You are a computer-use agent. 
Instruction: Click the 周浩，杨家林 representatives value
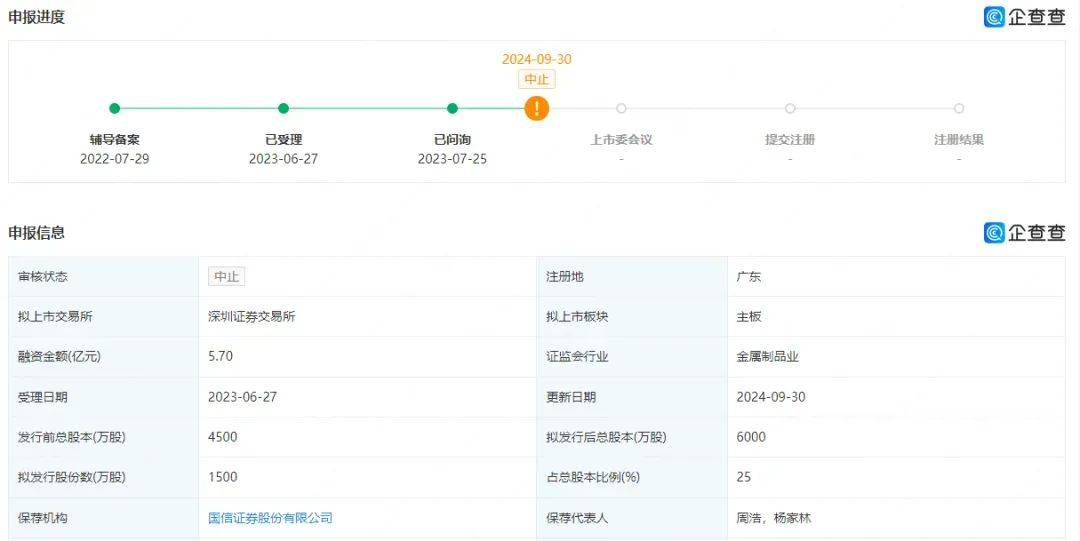773,518
